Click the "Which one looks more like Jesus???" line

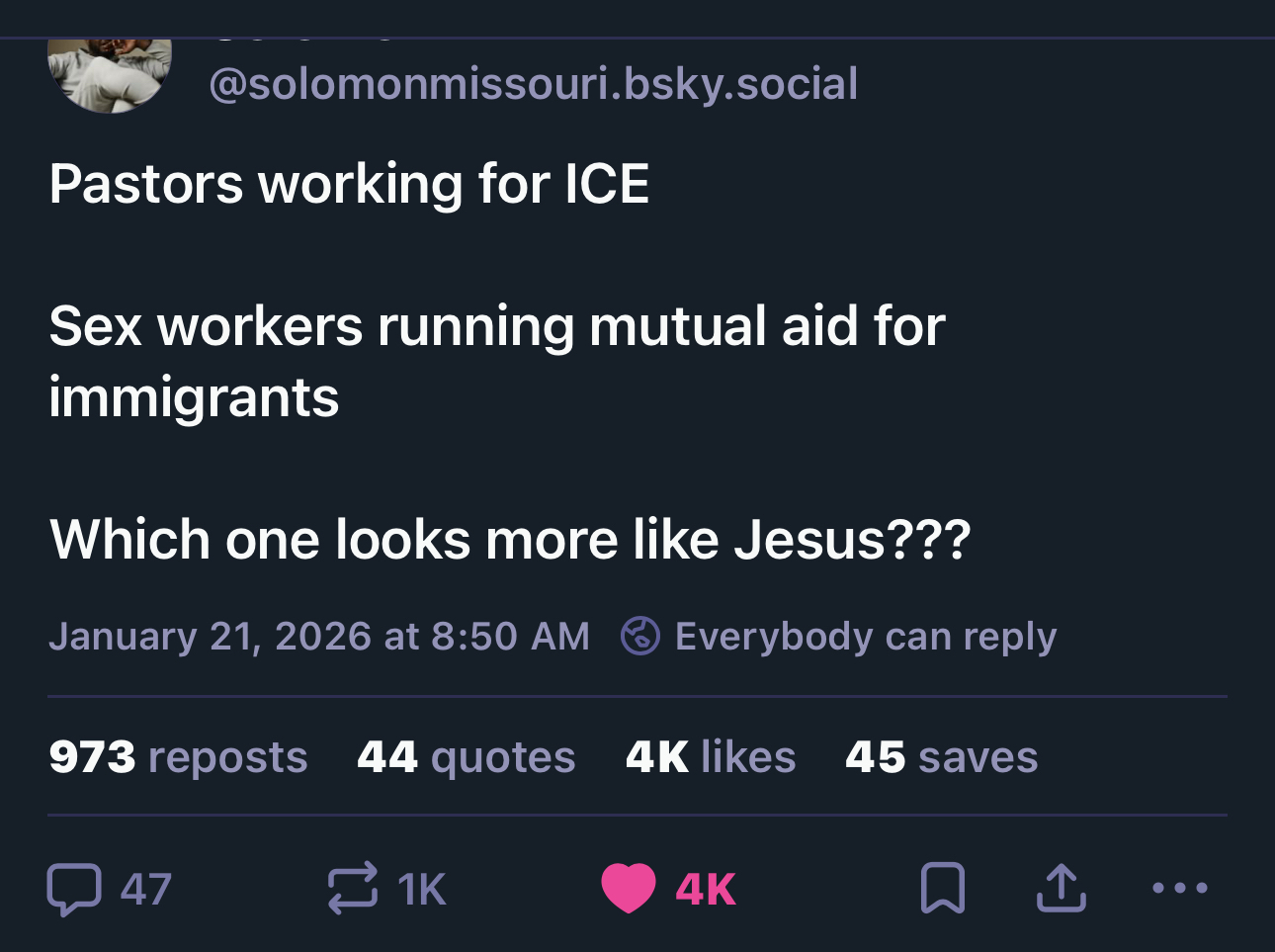pos(510,540)
